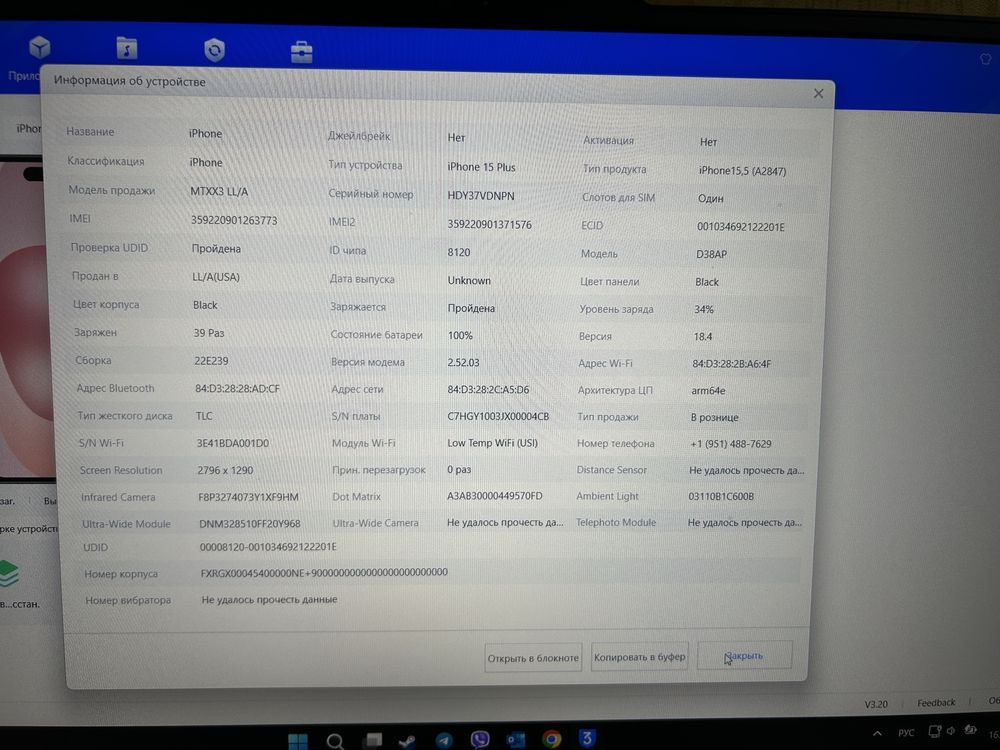Open the backup shield icon in toolbar
This screenshot has width=1000, height=750.
214,50
